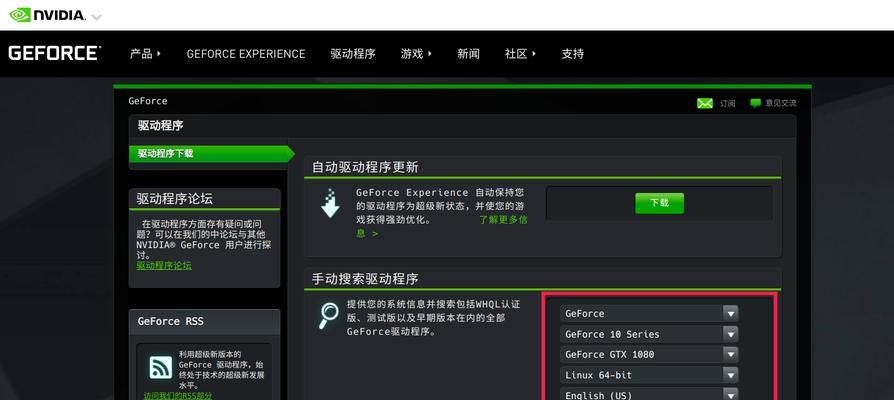Select the 驱动程序下载 sidebar tab
The height and width of the screenshot is (400, 894).
pyautogui.click(x=211, y=153)
